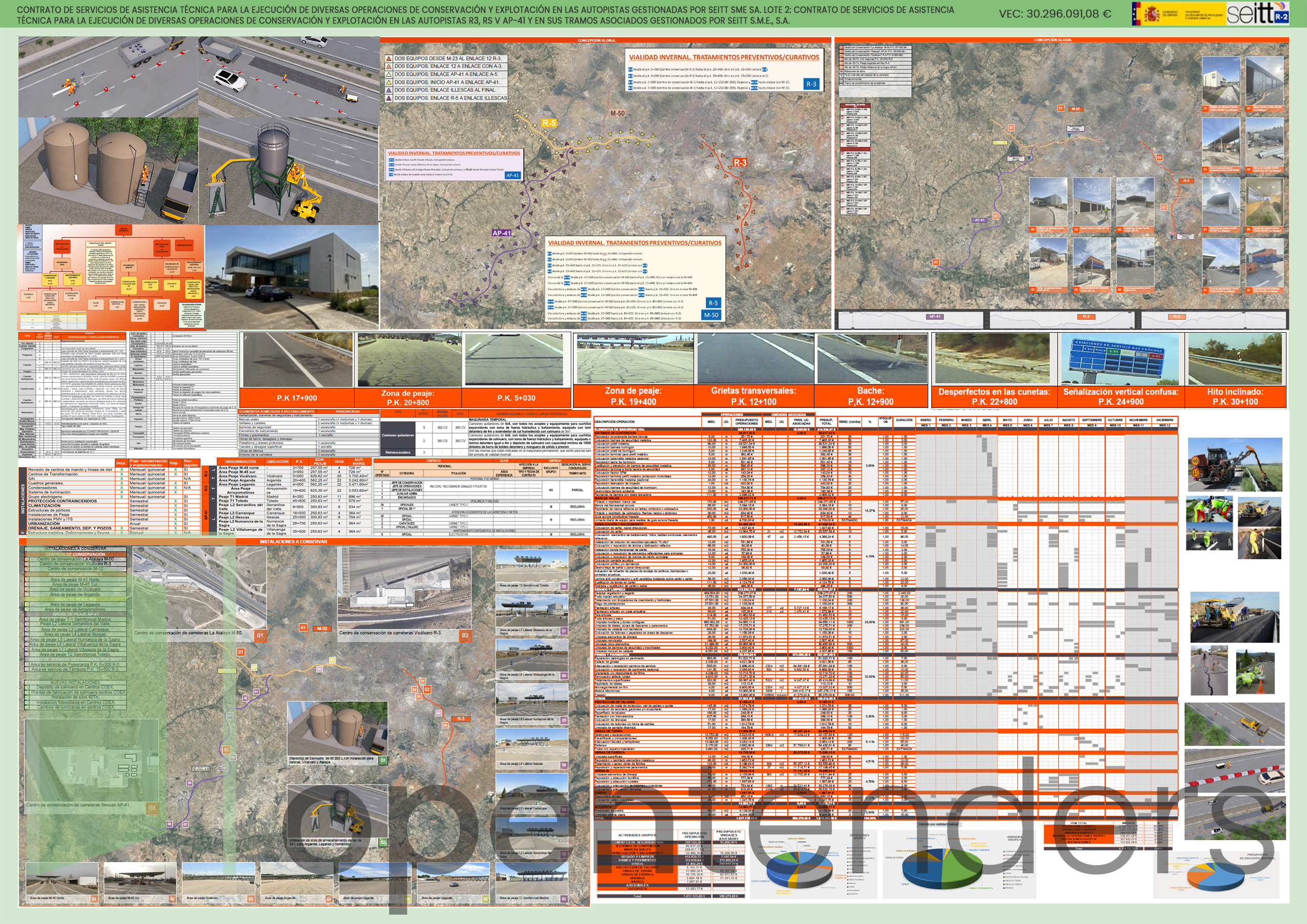This screenshot has width=1307, height=924.
Task: Click the R-3 label under the elevation profile
Action: point(1087,317)
